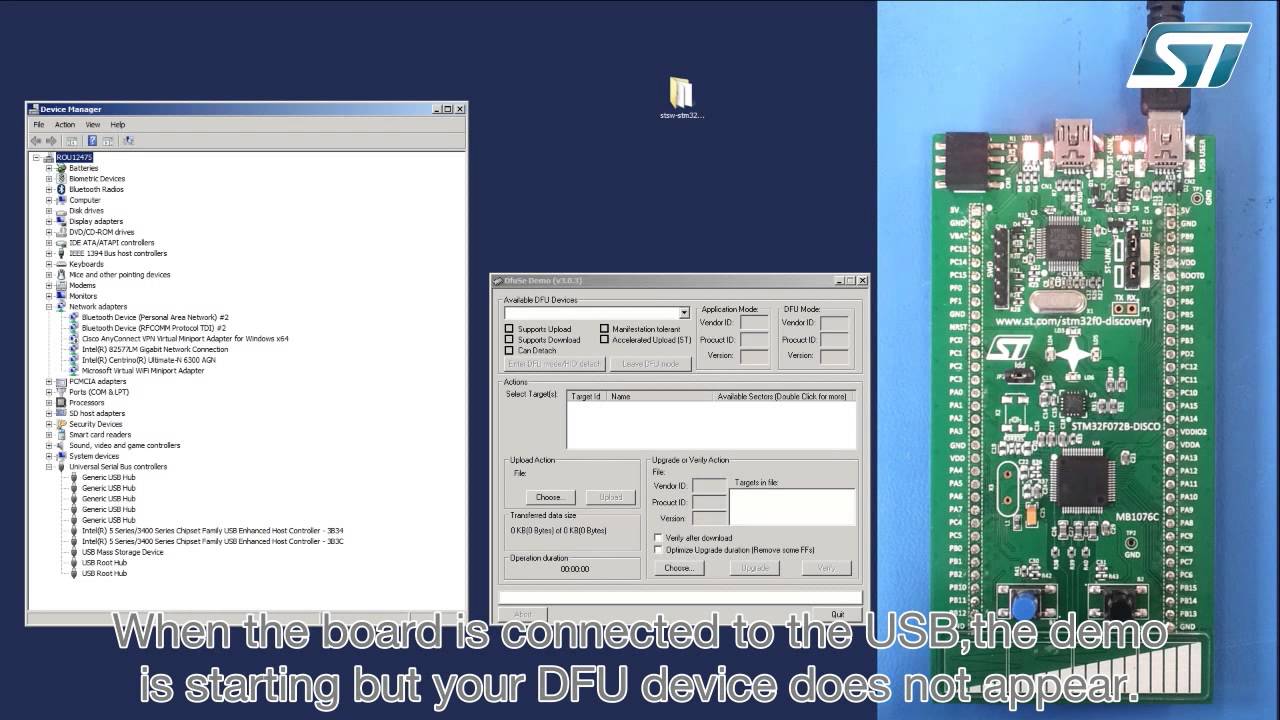Expand the PCMCIA adapters node
1280x720 pixels.
(49, 381)
